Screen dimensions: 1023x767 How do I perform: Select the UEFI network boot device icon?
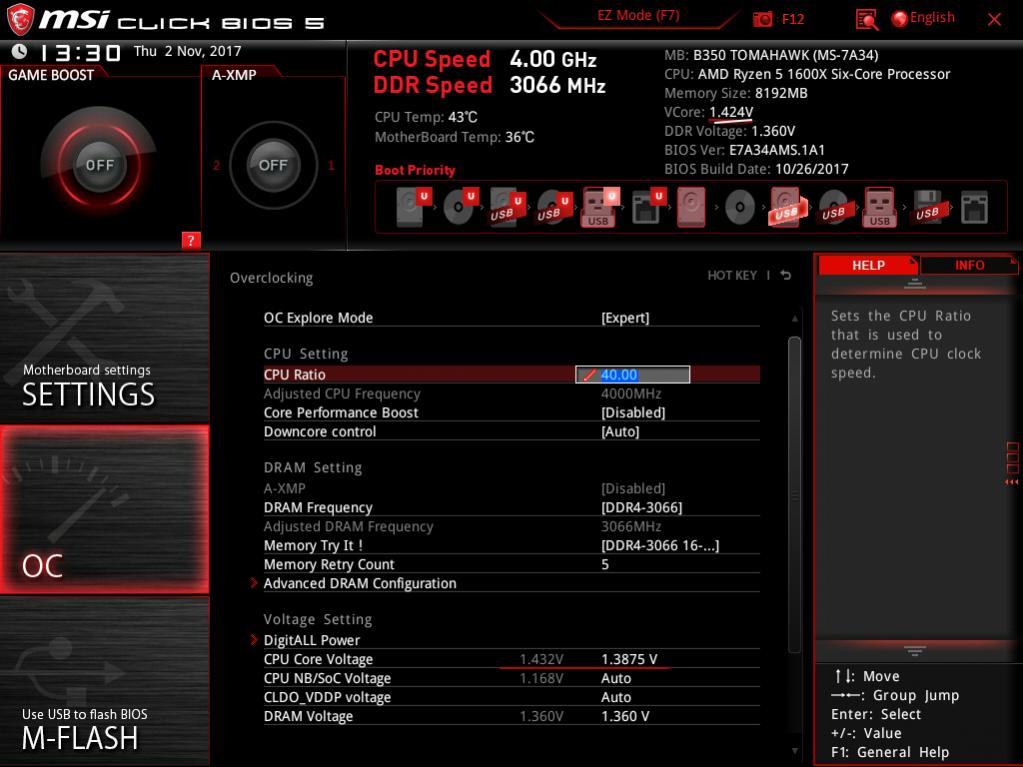(649, 206)
